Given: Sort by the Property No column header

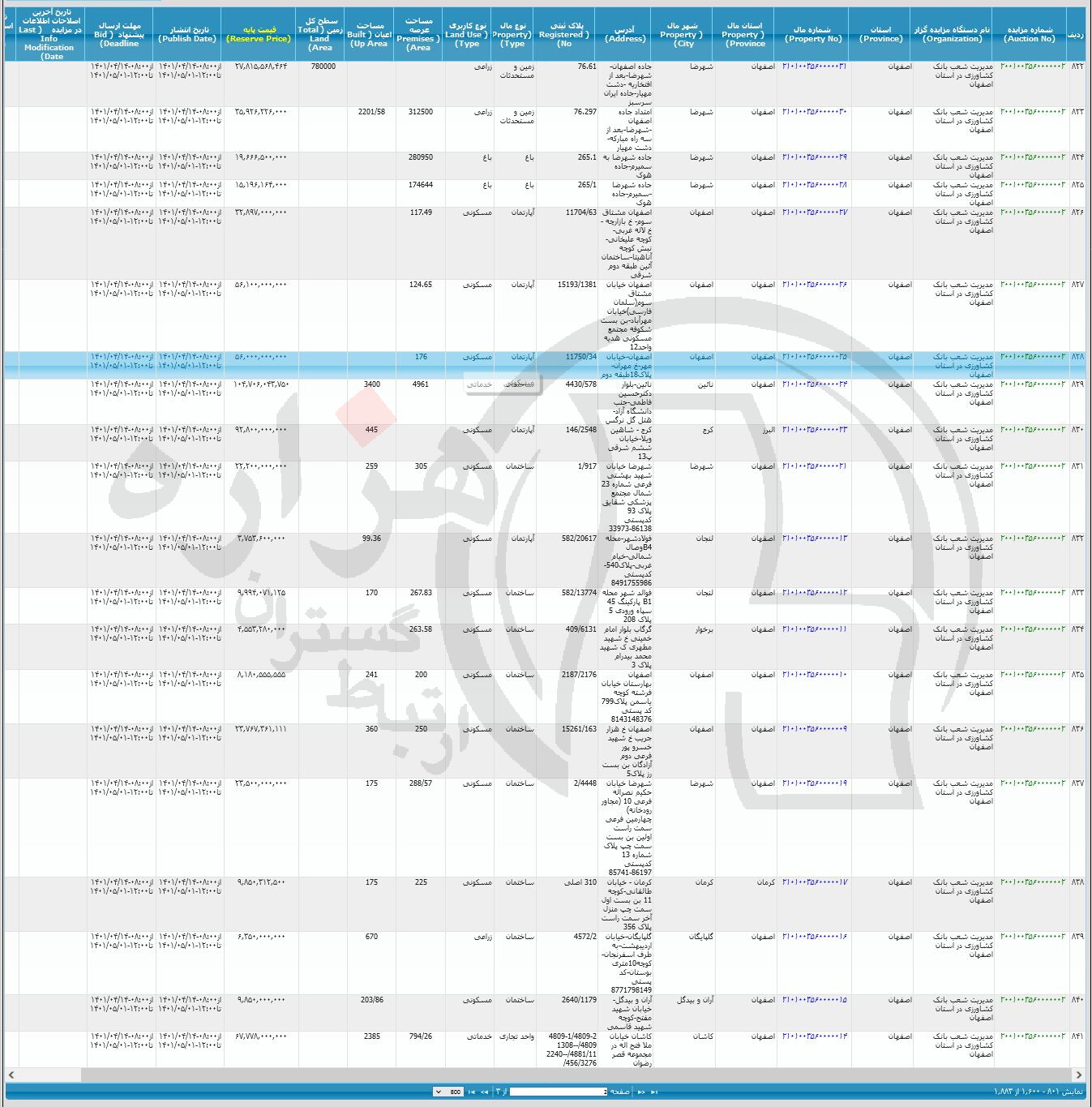Looking at the screenshot, I should [812, 34].
